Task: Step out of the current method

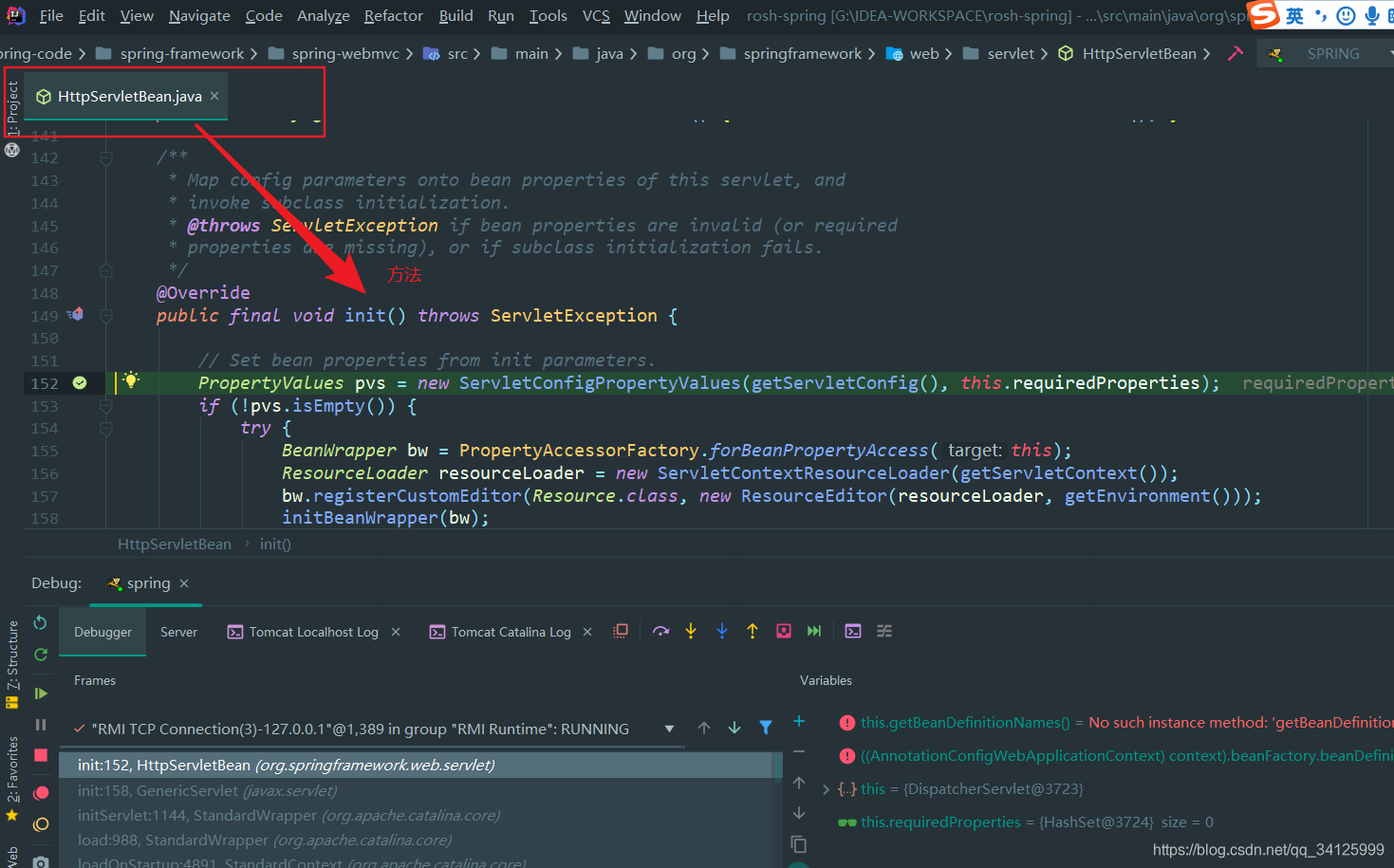Action: [753, 631]
